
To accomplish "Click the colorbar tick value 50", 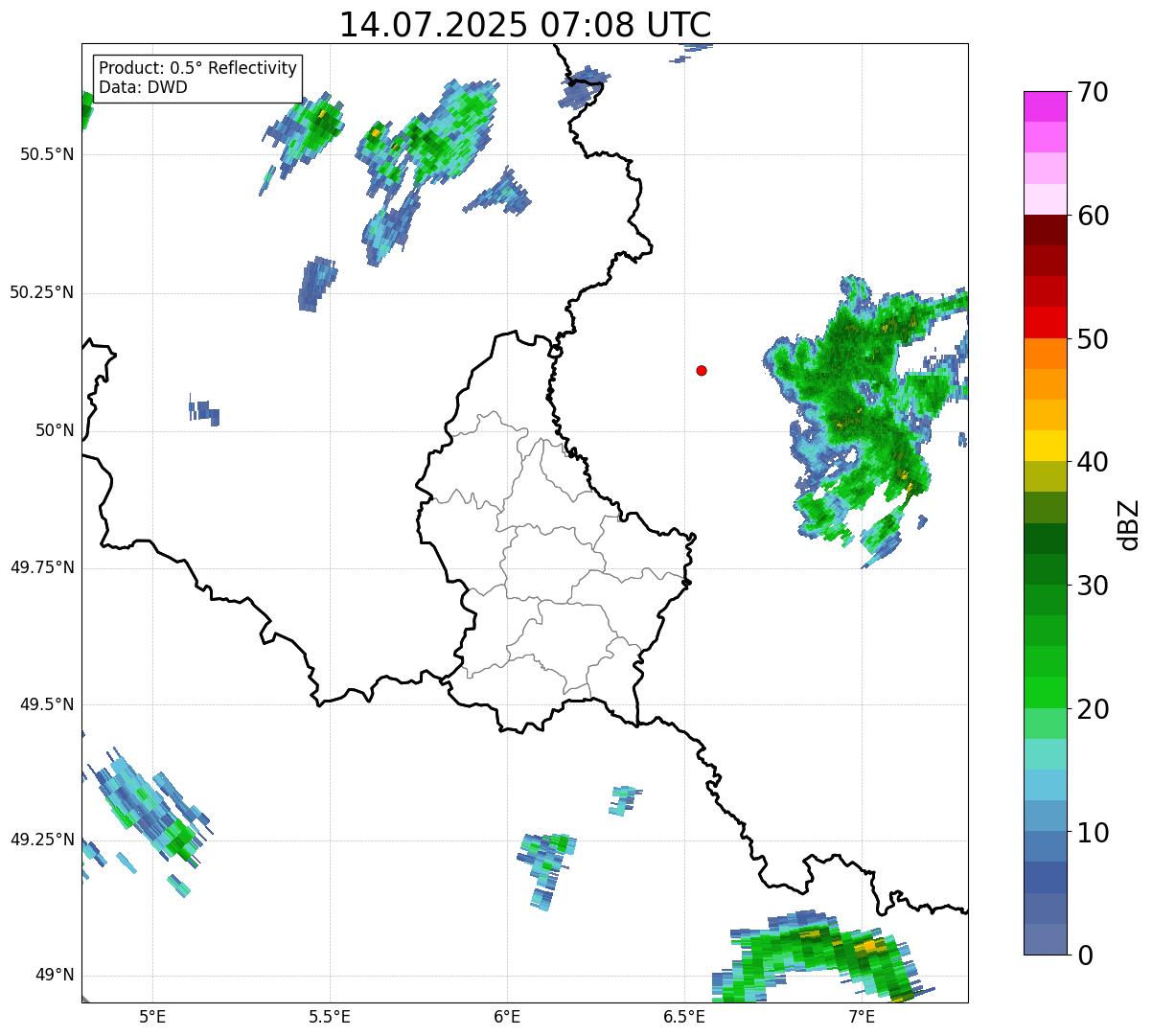I will coord(1092,339).
